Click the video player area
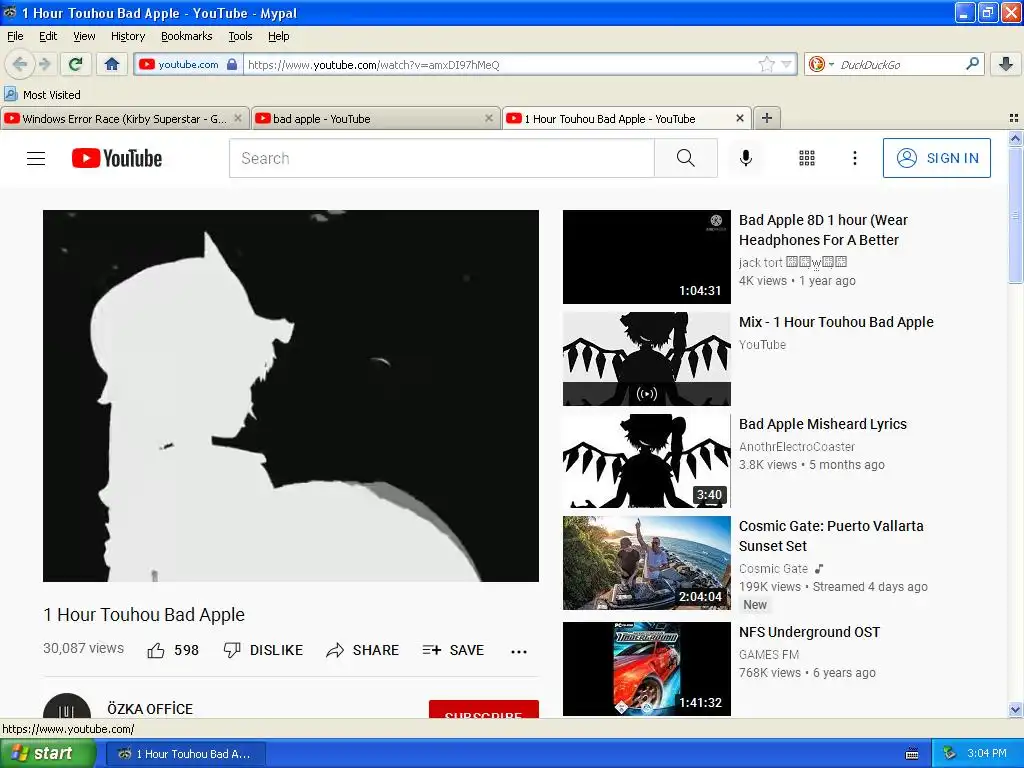The height and width of the screenshot is (768, 1024). coord(291,396)
